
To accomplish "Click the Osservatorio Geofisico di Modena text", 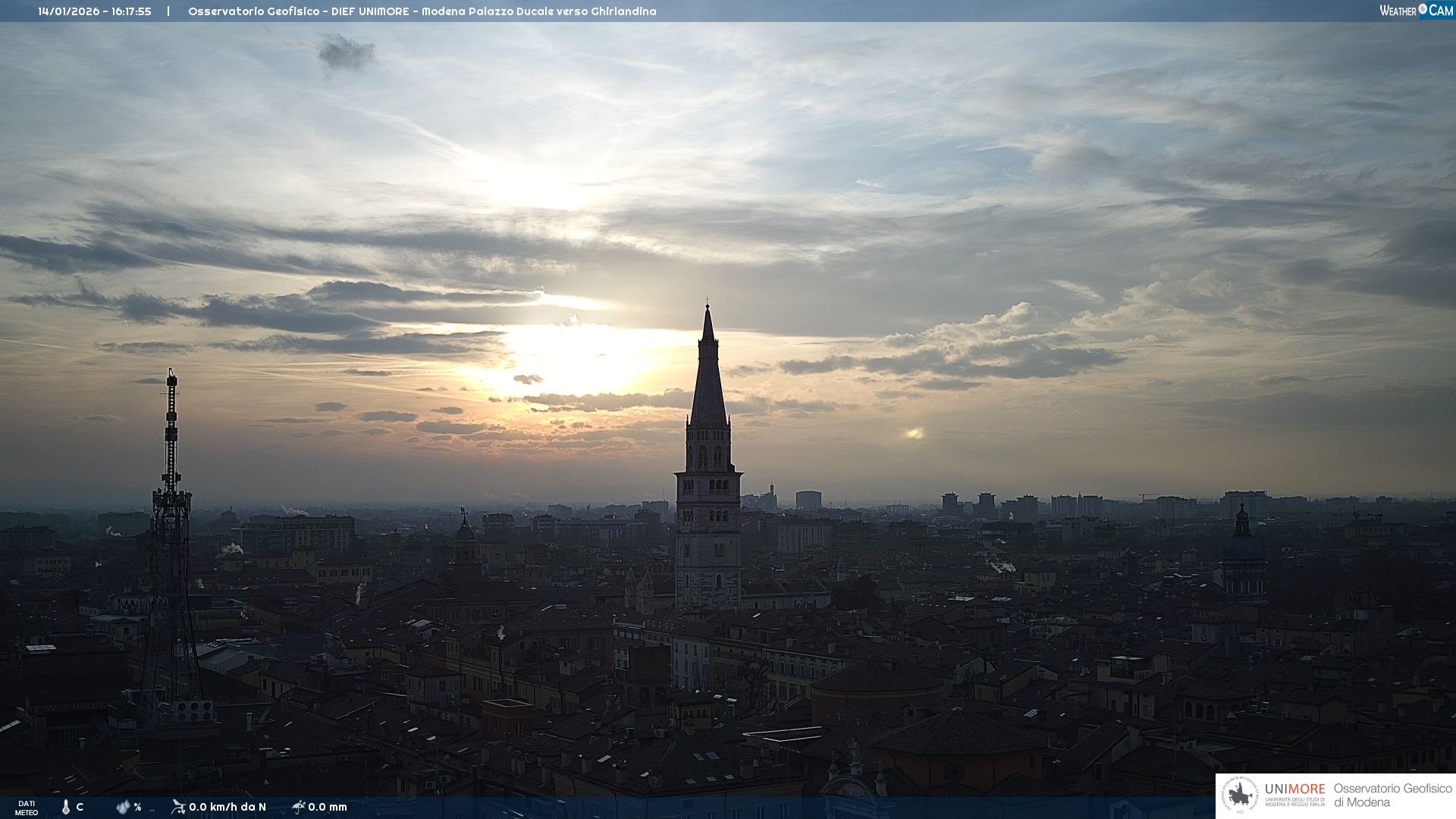I will (1392, 795).
